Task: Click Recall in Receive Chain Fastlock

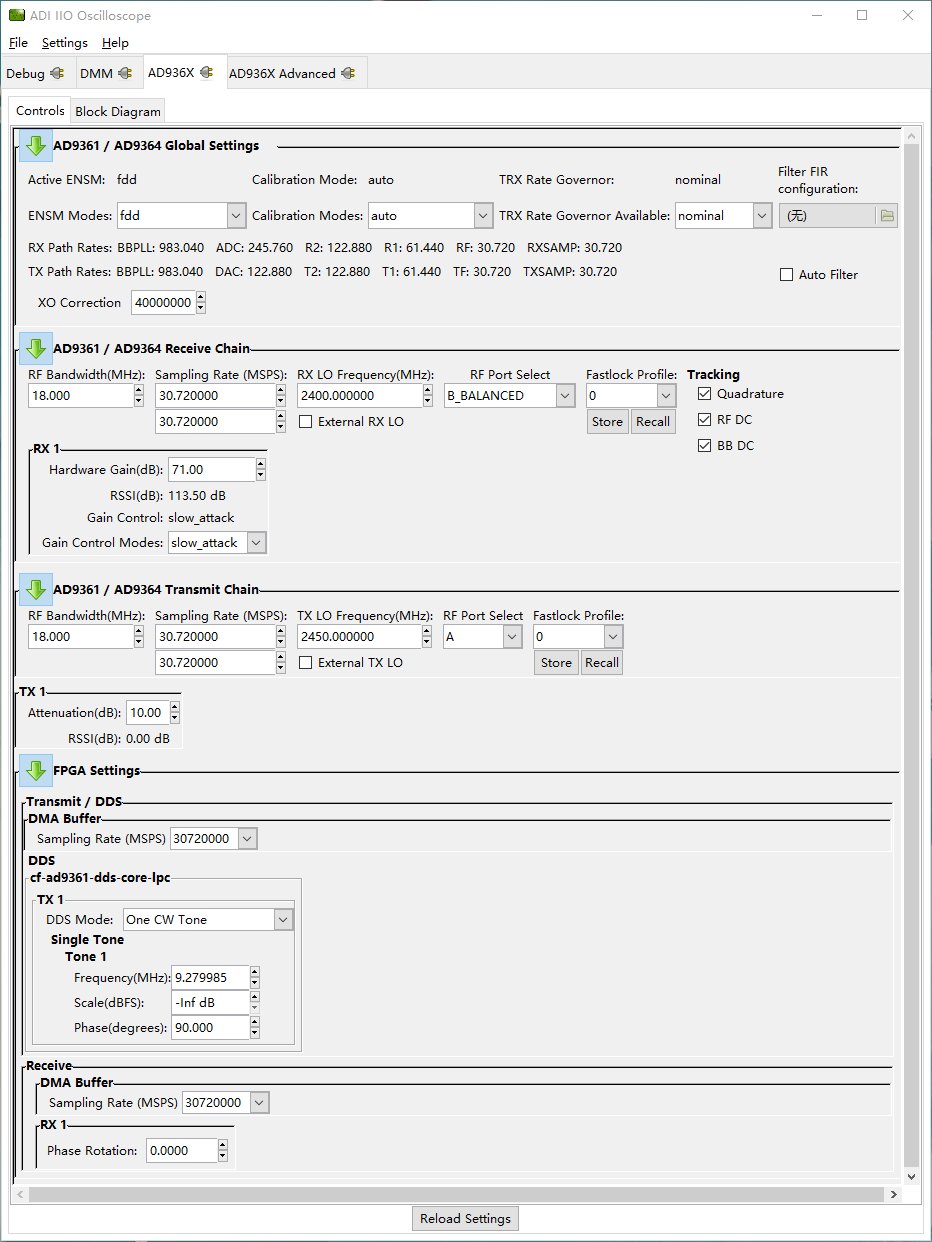Action: (653, 422)
